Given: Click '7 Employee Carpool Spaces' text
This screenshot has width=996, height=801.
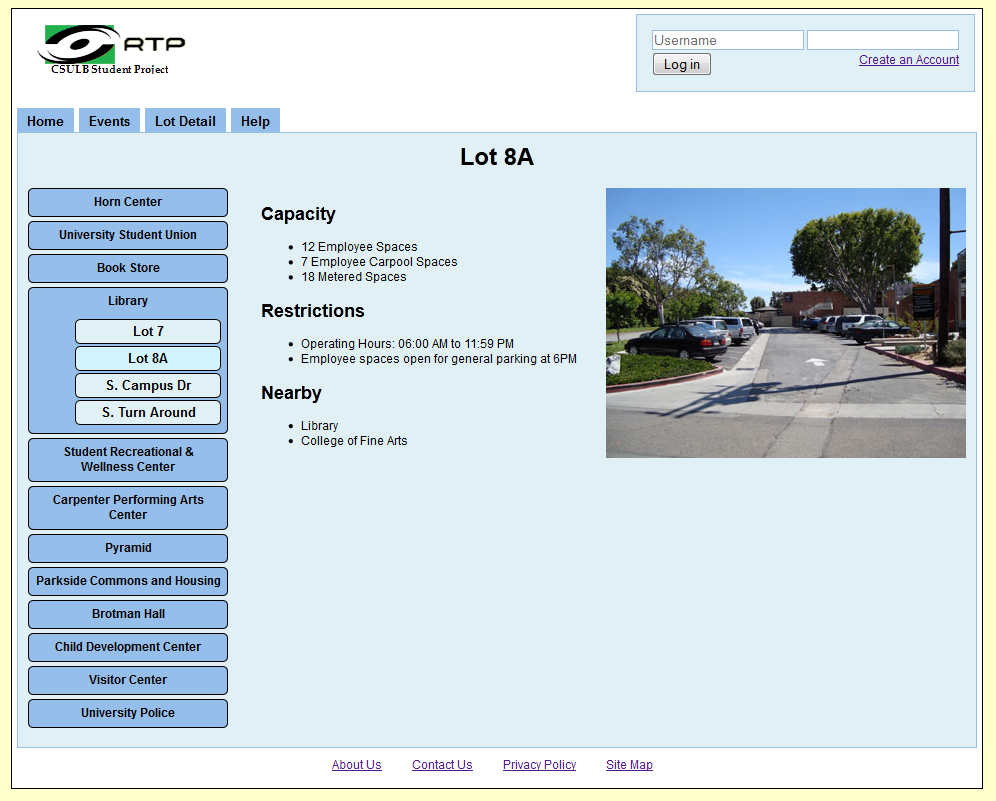Looking at the screenshot, I should pyautogui.click(x=379, y=262).
